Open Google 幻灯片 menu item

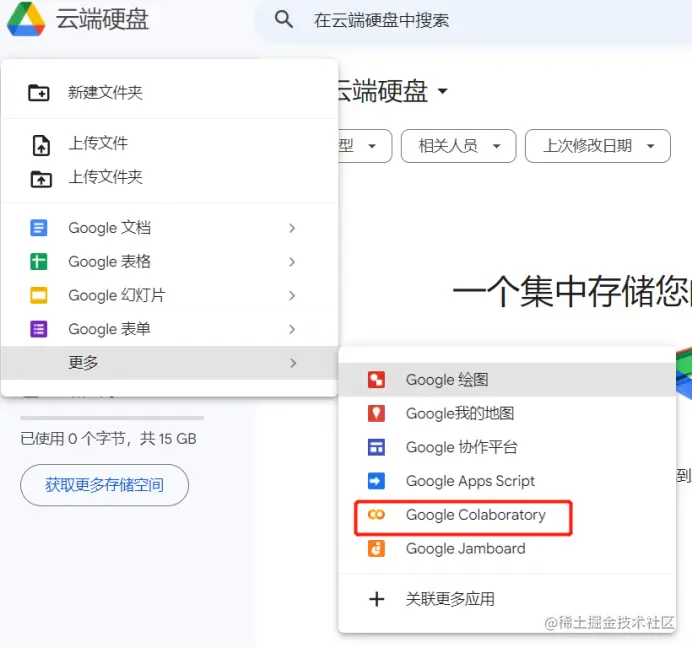(x=170, y=295)
